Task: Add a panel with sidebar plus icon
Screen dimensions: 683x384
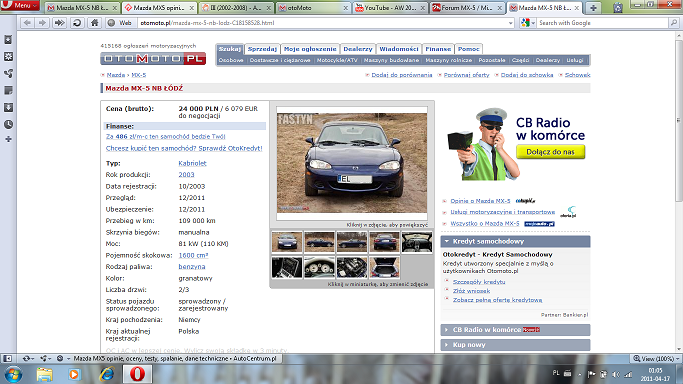Action: point(8,139)
